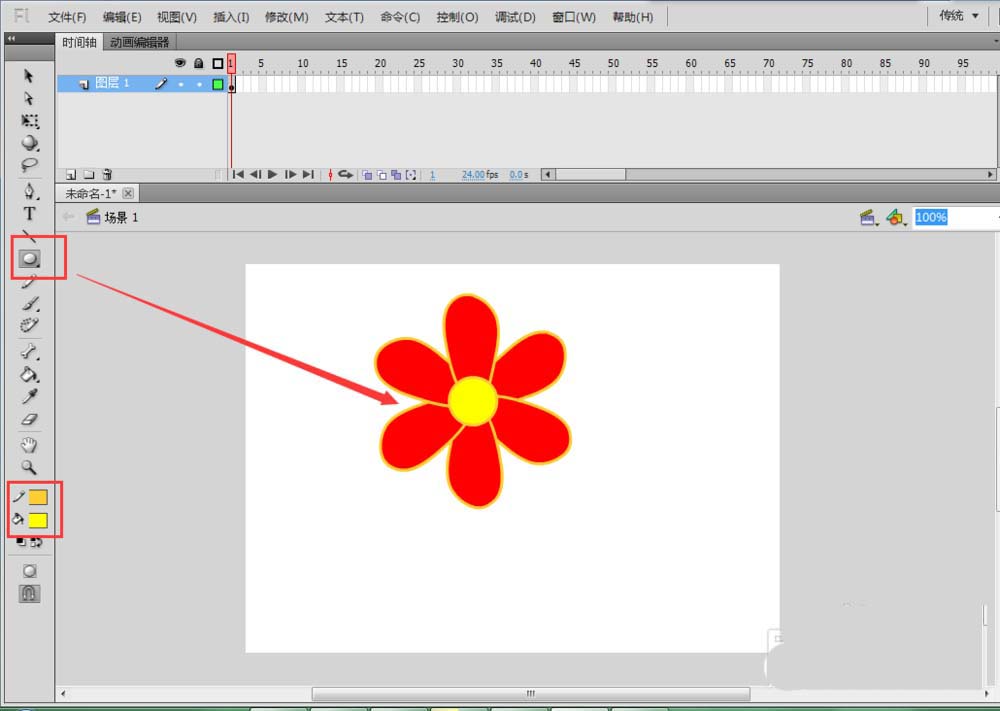Select the Pen tool
1000x711 pixels.
[x=29, y=191]
